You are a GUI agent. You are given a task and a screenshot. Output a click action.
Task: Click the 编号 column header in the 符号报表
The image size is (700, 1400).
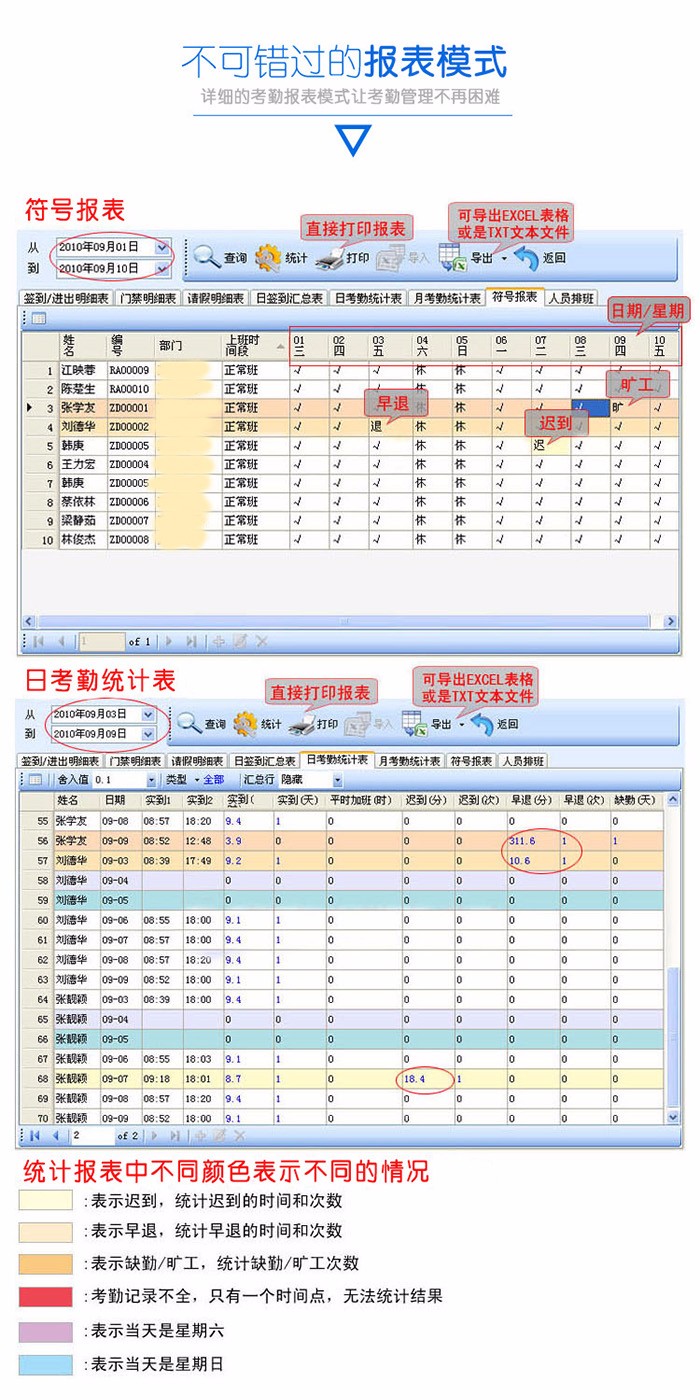(x=130, y=345)
